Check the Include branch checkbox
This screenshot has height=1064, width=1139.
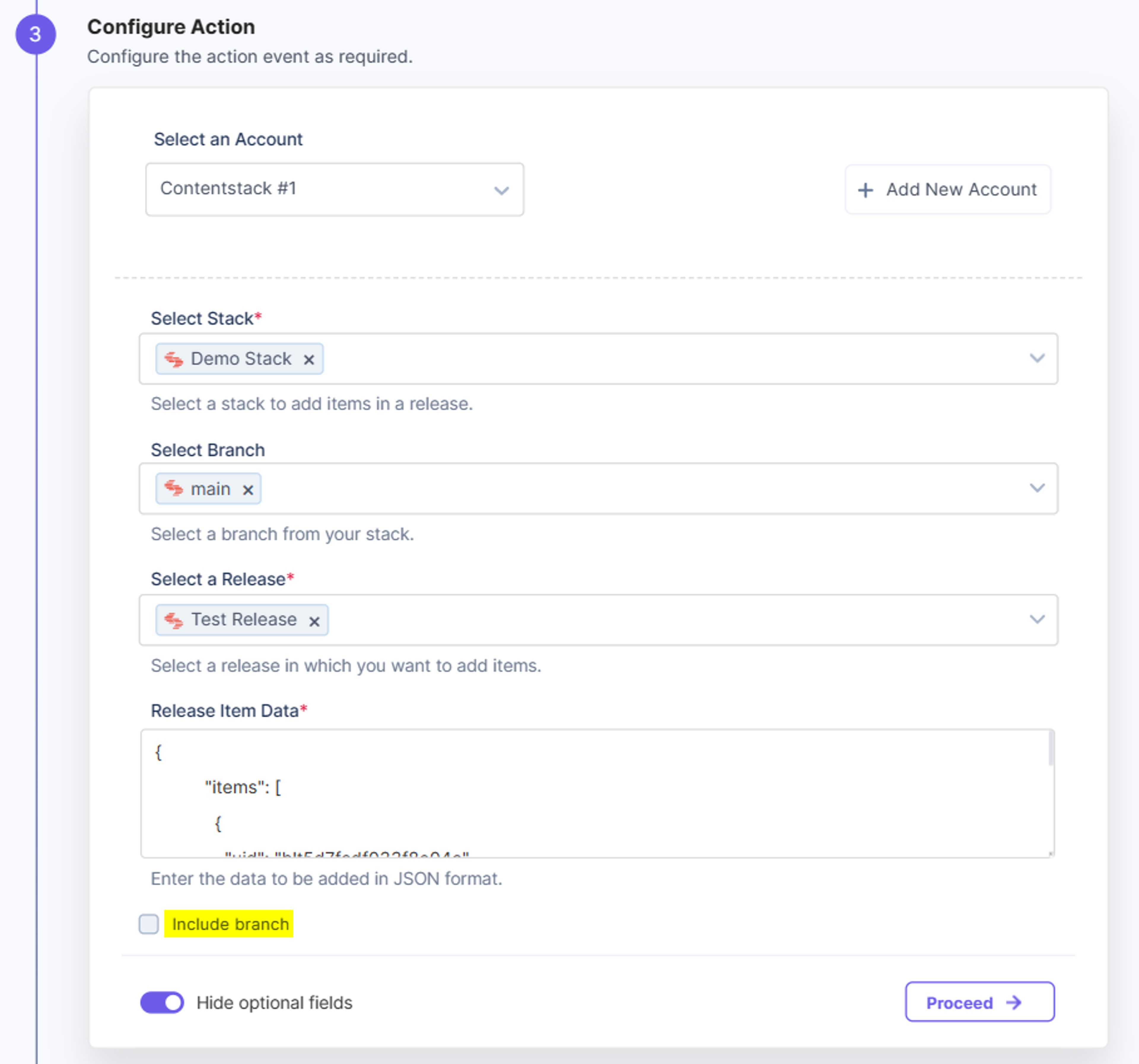coord(149,924)
